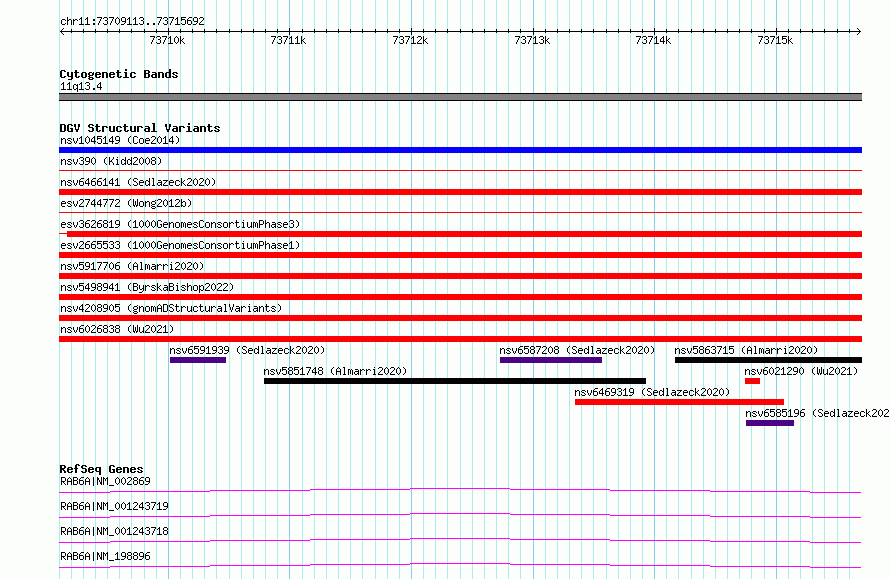Click the purple nsv6585196 variant bar
Screen dimensions: 890x579
770,423
